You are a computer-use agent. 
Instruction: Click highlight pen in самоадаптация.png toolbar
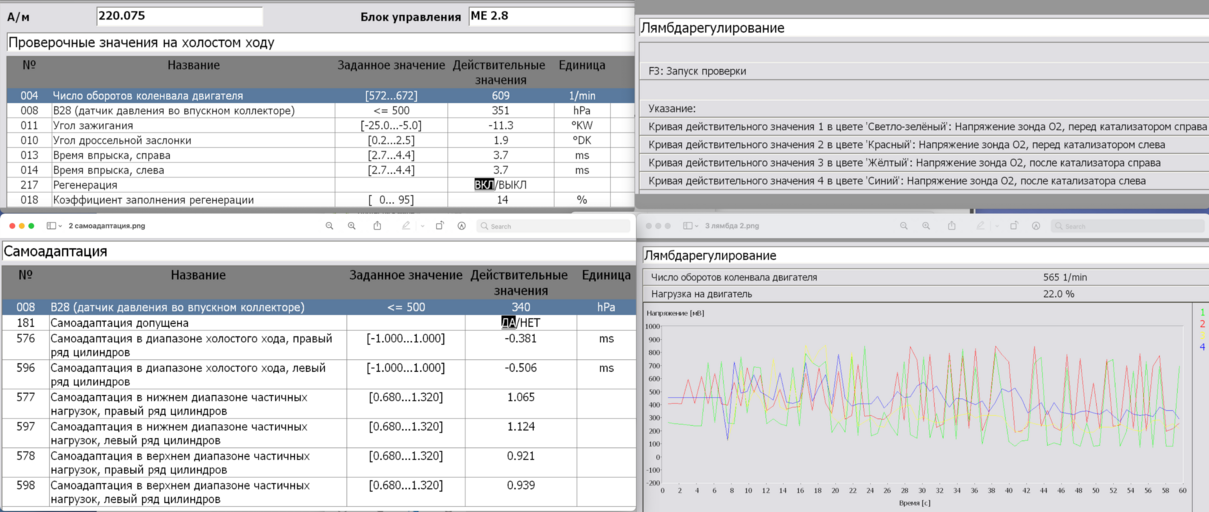[x=405, y=226]
